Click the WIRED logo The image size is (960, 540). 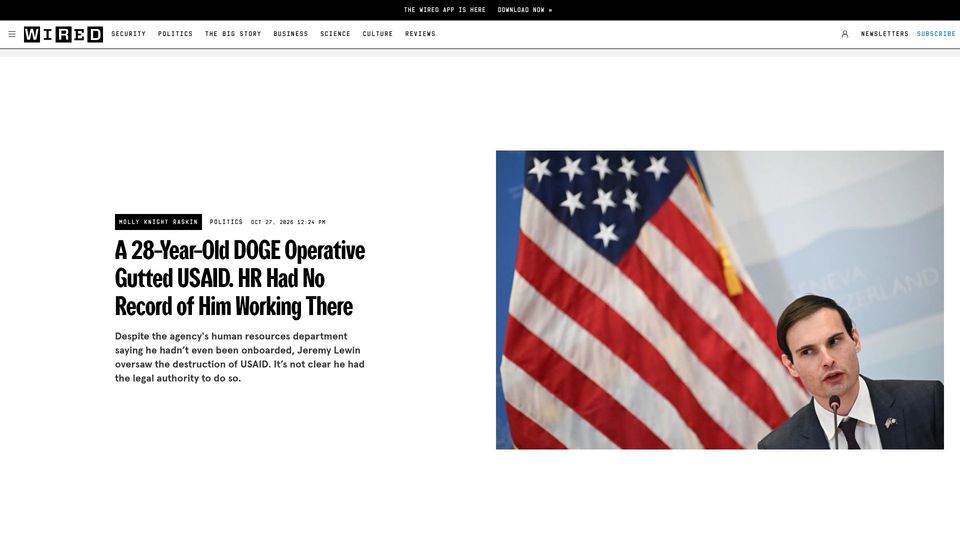tap(63, 34)
